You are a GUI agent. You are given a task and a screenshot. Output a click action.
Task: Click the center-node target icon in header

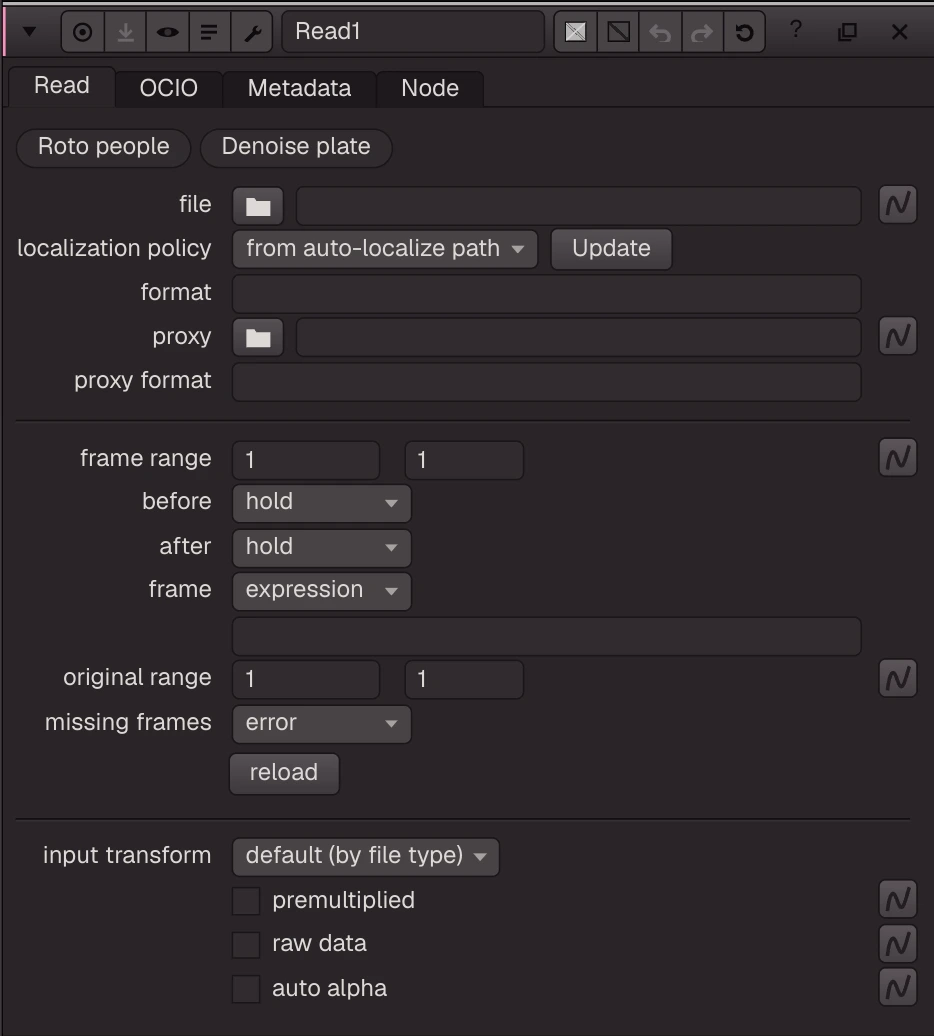click(83, 32)
